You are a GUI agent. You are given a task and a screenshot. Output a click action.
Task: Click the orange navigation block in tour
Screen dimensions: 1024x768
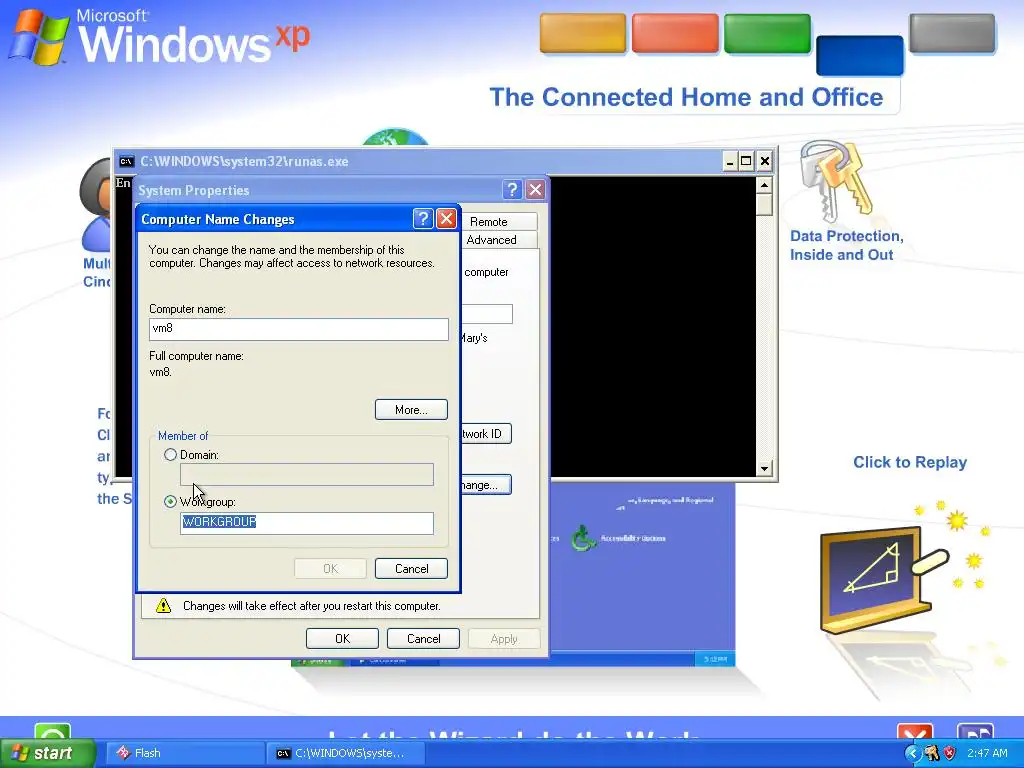[x=583, y=33]
